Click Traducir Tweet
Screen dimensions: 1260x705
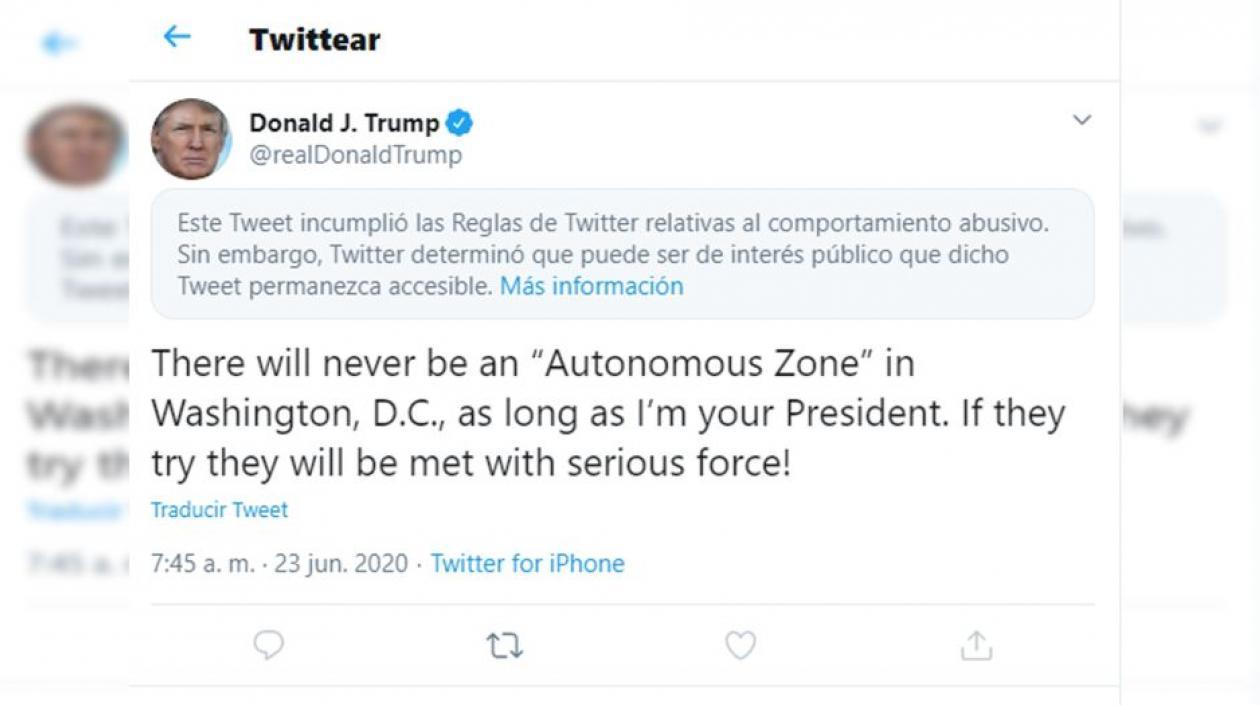click(219, 509)
